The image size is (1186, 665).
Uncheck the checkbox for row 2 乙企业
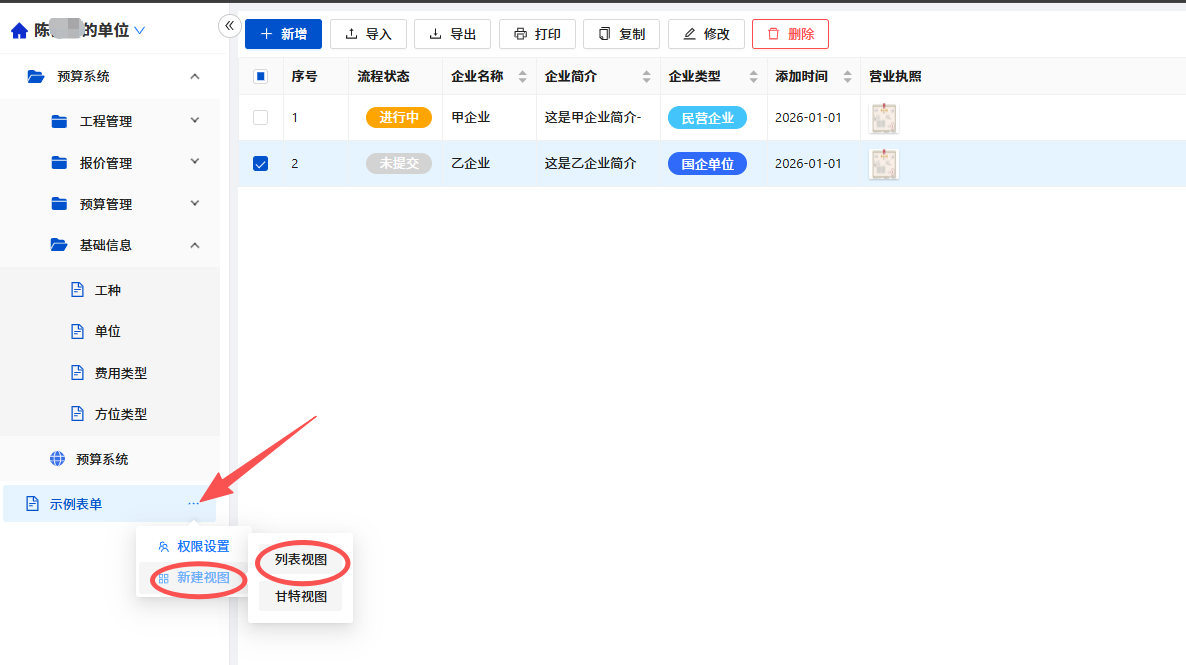[260, 163]
